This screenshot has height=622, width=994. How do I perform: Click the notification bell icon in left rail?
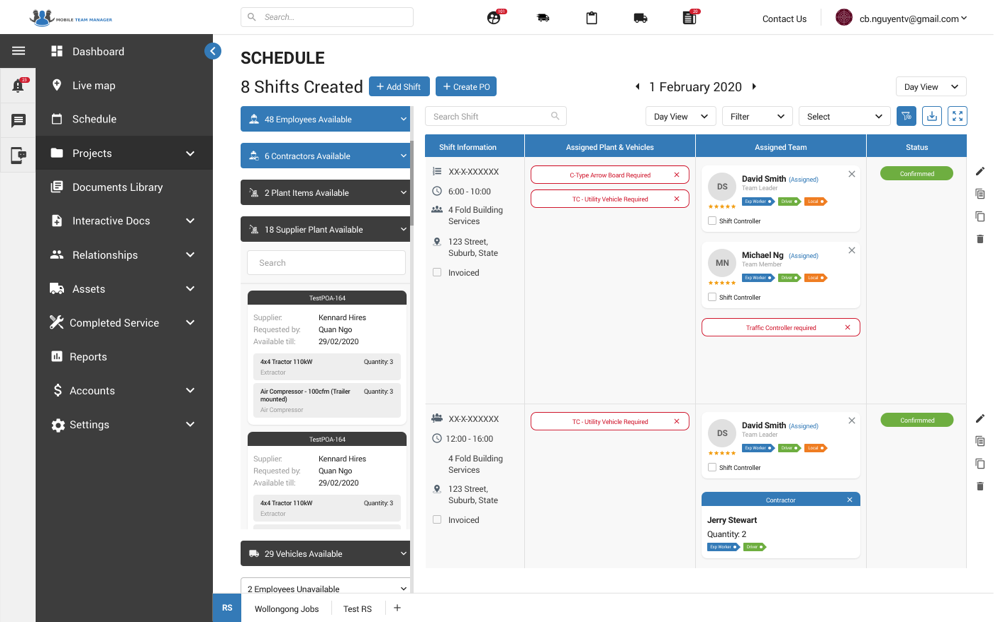coord(18,86)
